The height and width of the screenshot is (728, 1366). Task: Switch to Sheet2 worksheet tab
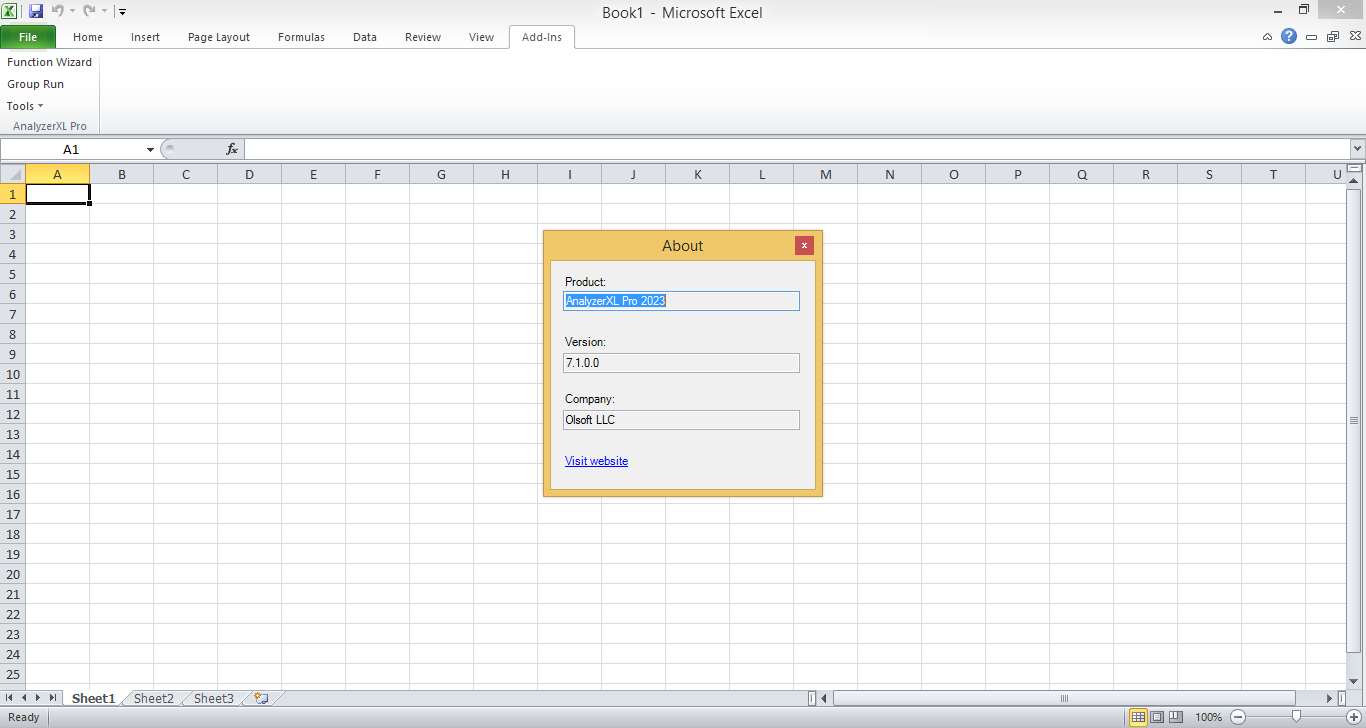[154, 698]
